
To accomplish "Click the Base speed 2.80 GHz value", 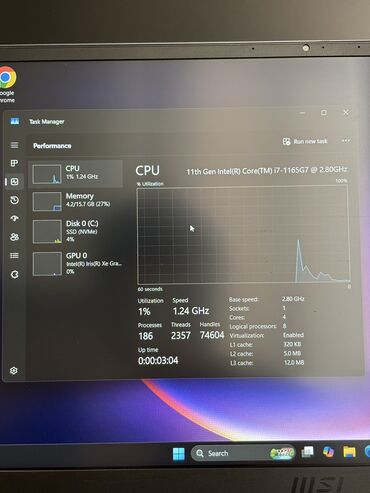I will [x=293, y=299].
